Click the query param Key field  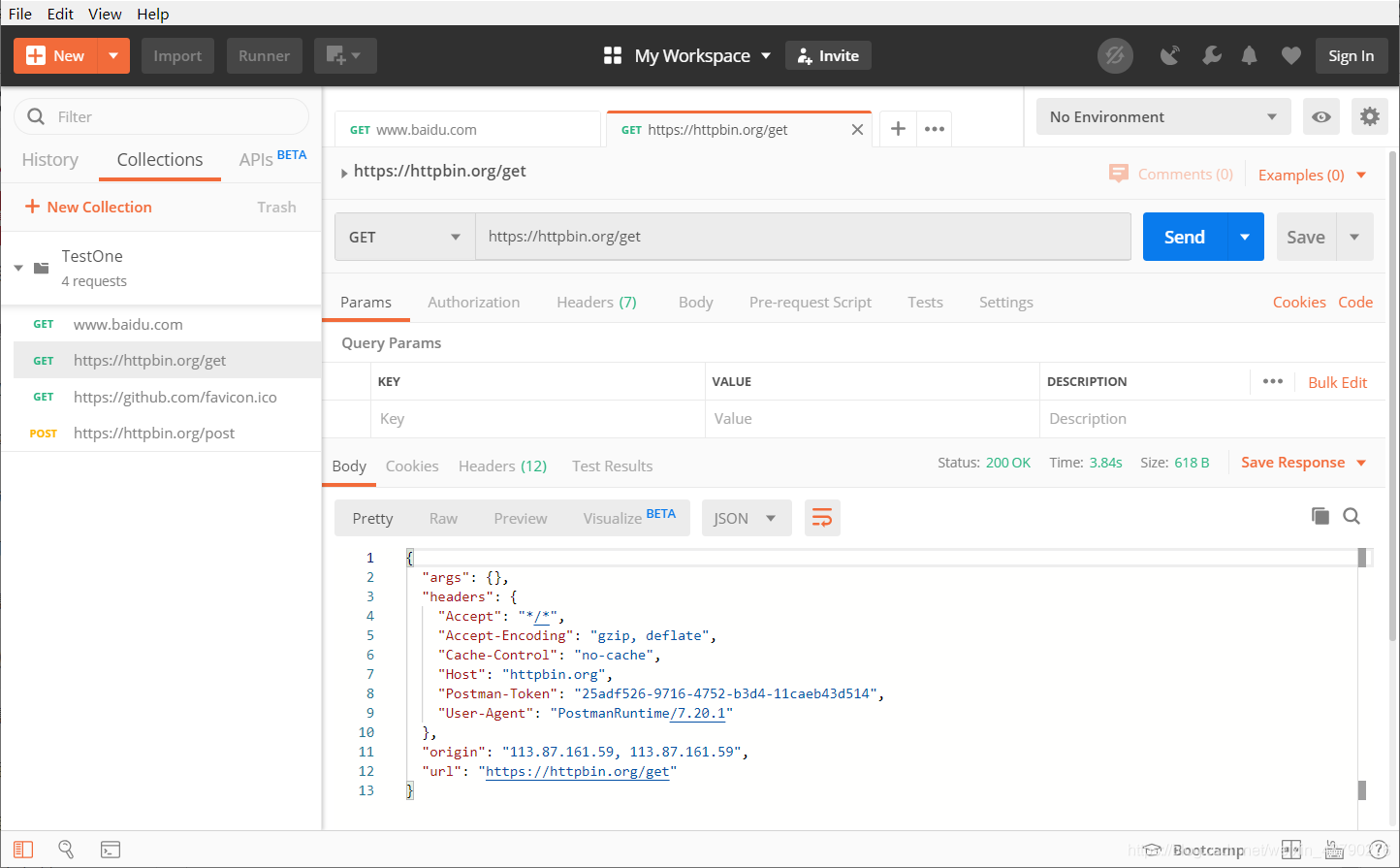pyautogui.click(x=538, y=419)
